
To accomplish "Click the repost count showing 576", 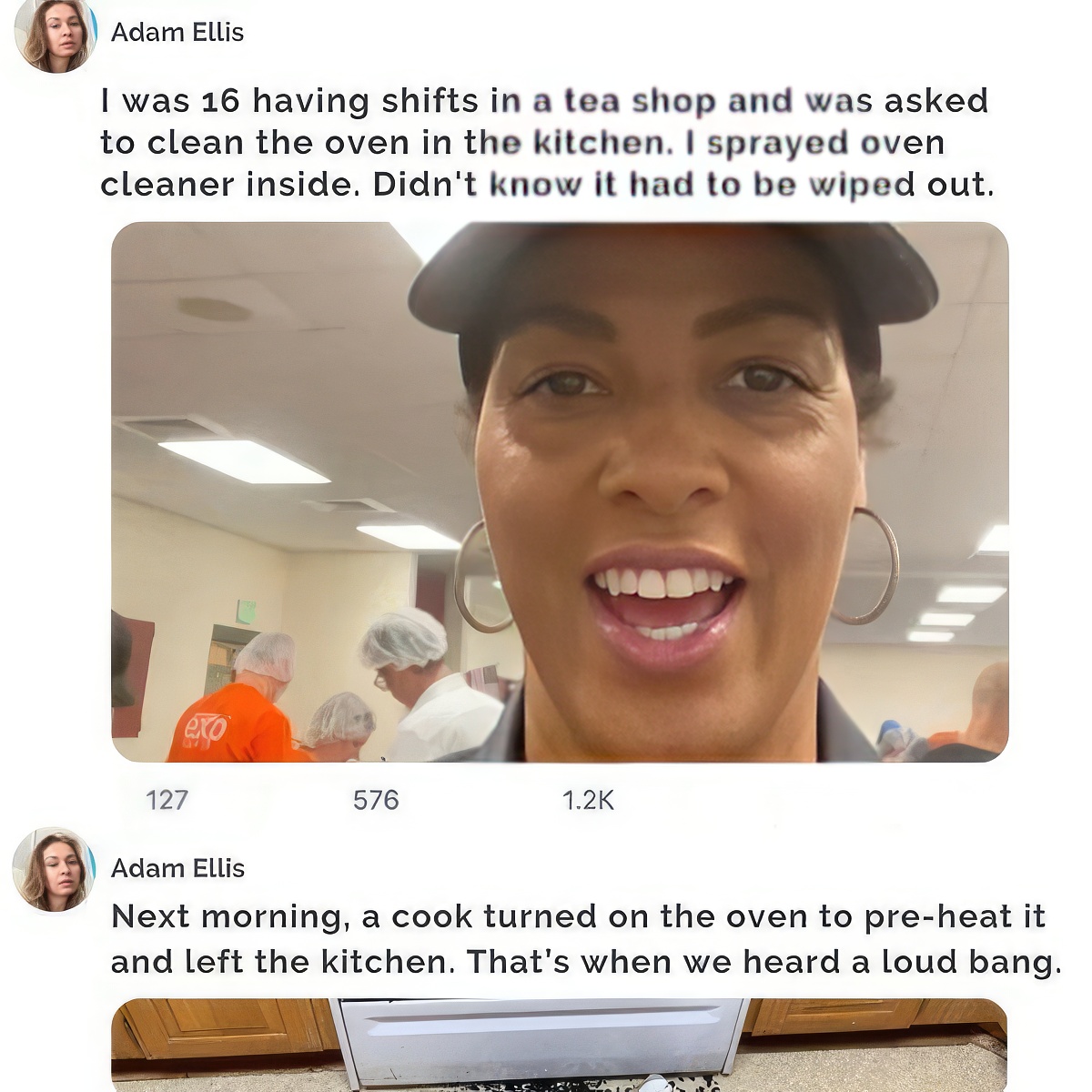I will 376,800.
